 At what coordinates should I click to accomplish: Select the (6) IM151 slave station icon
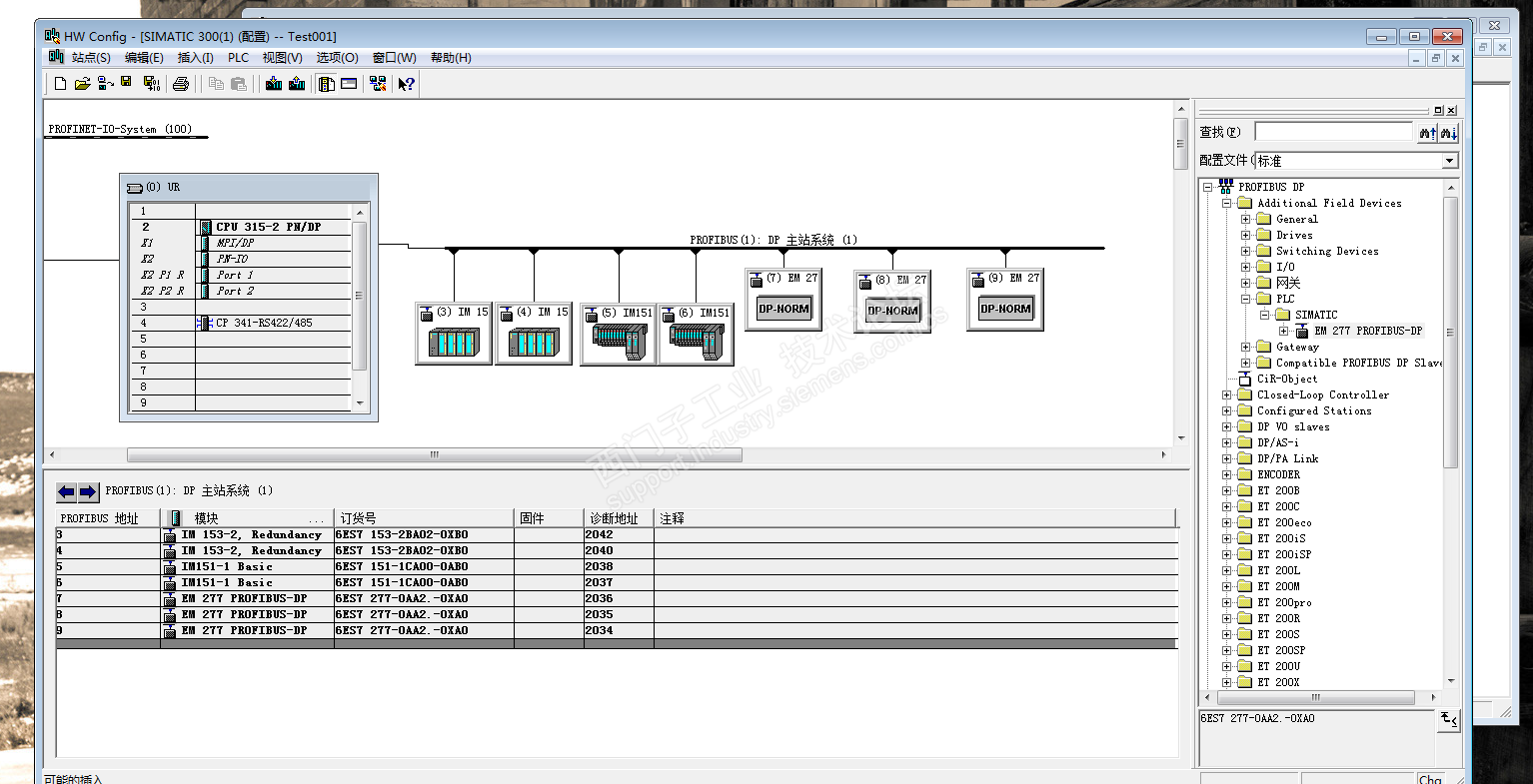click(x=696, y=334)
